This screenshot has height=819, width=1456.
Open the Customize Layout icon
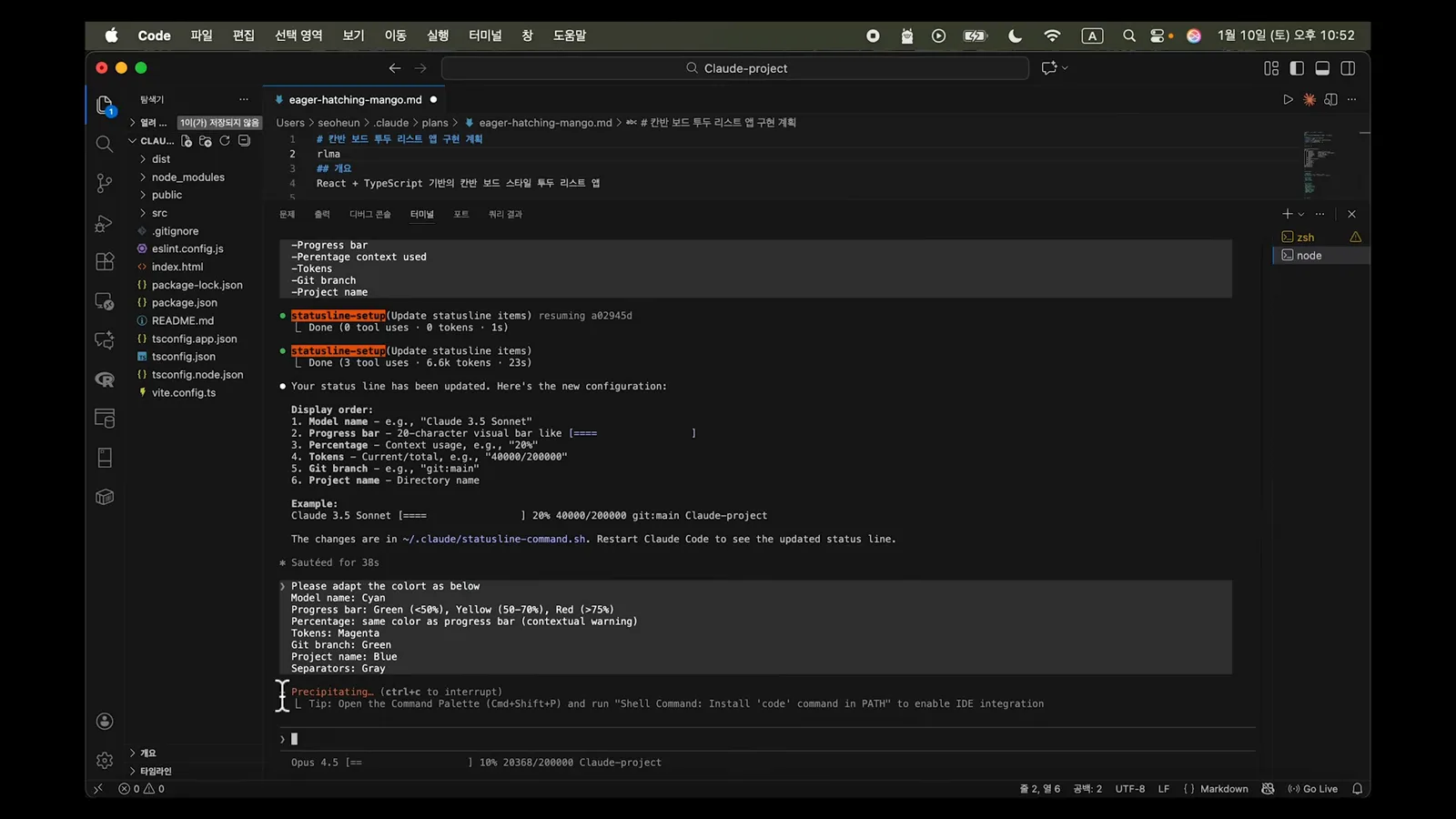pyautogui.click(x=1271, y=68)
